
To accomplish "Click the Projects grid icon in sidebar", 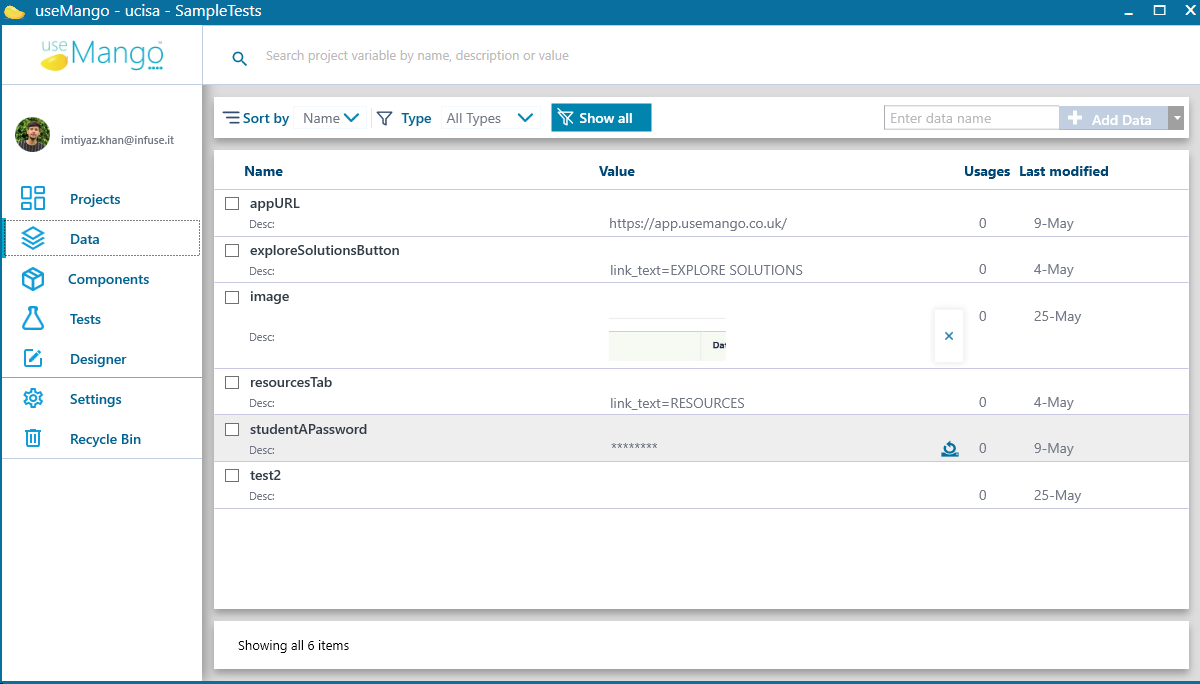I will point(33,198).
